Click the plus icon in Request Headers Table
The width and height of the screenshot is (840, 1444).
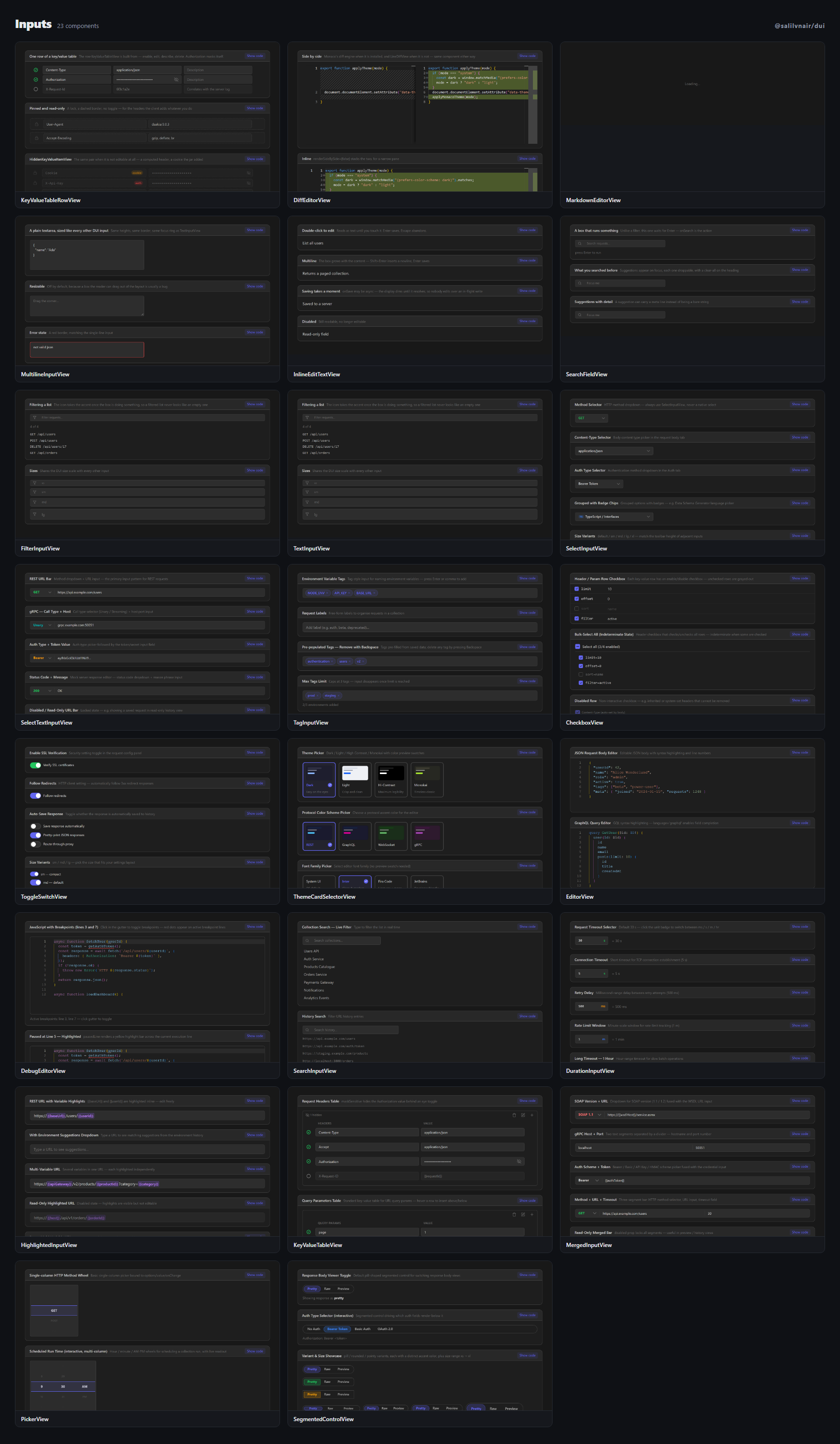(x=532, y=1115)
